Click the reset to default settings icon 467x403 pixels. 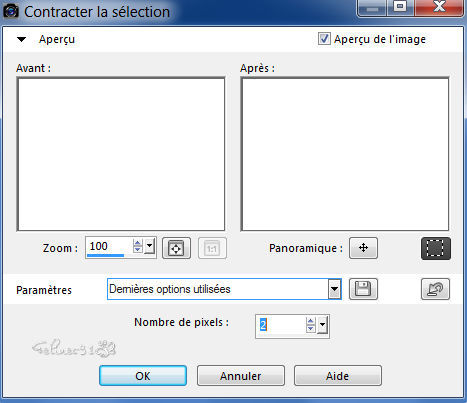coord(435,289)
